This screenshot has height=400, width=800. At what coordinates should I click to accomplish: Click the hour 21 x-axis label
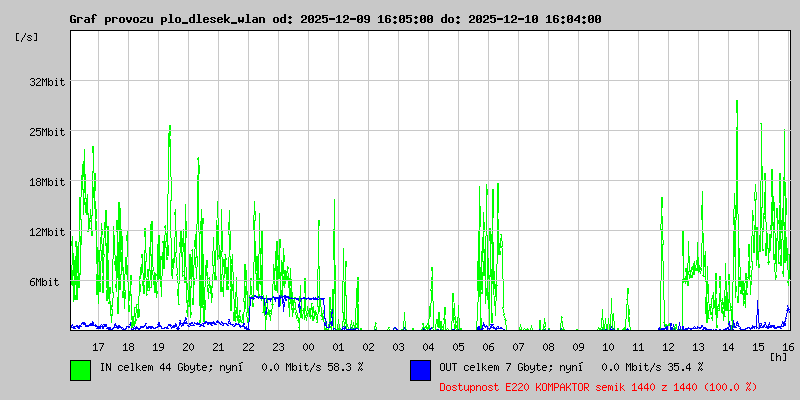pos(218,347)
